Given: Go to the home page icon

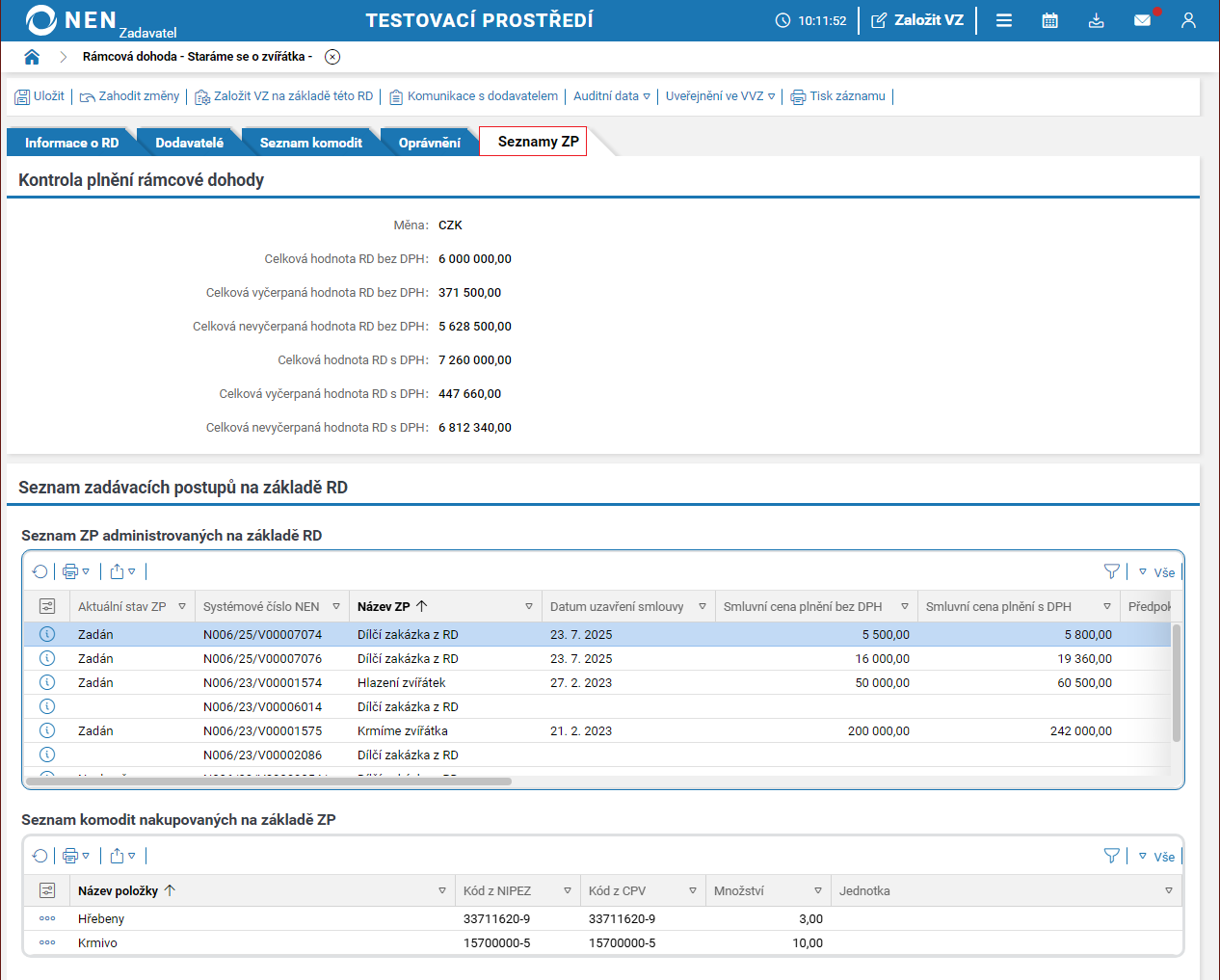Looking at the screenshot, I should pos(32,57).
